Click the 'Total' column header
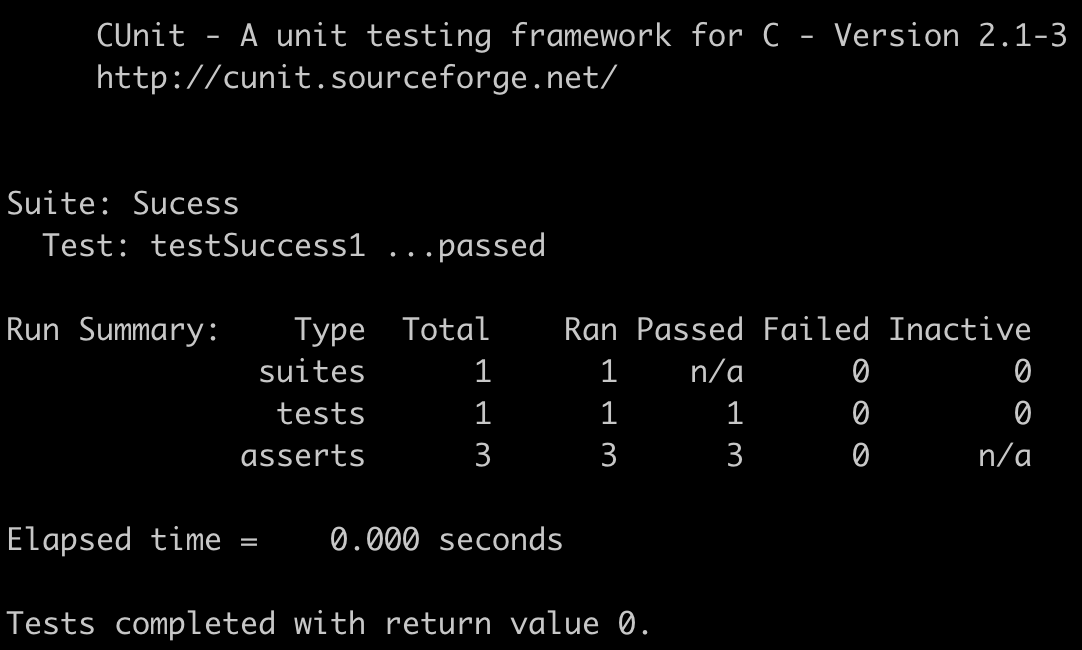 (446, 329)
